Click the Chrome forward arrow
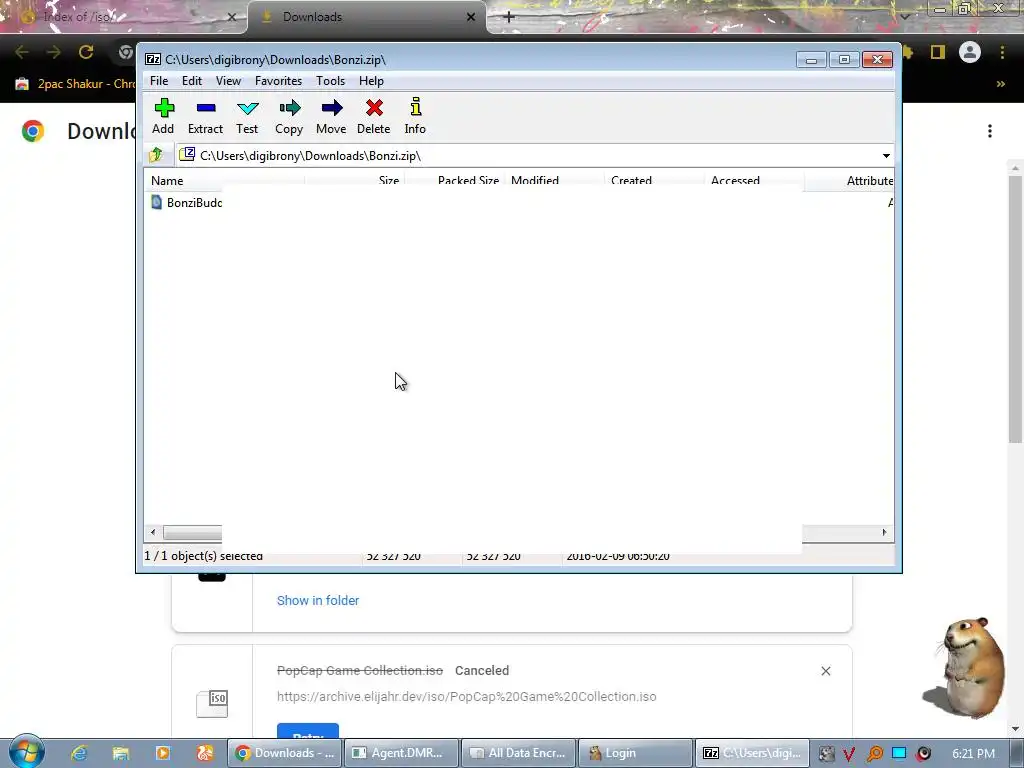Image resolution: width=1024 pixels, height=768 pixels. pos(54,52)
